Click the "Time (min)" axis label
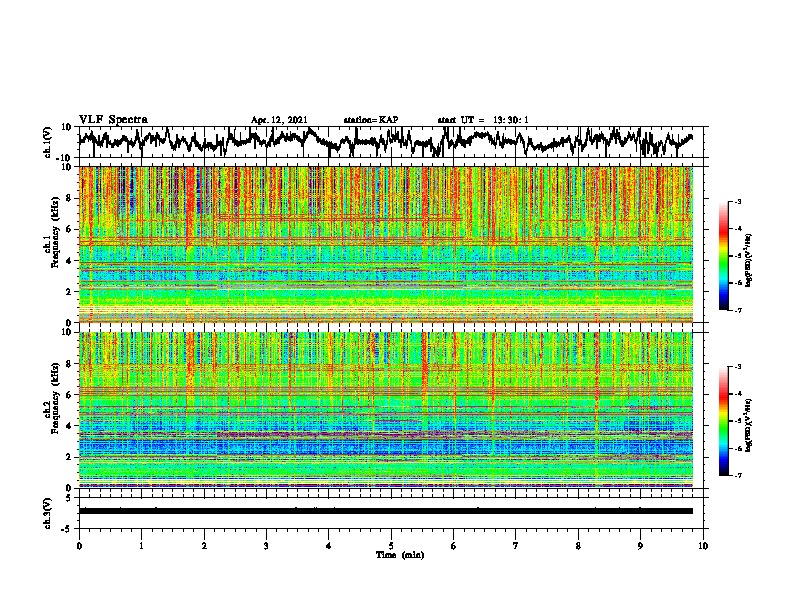 pos(400,555)
